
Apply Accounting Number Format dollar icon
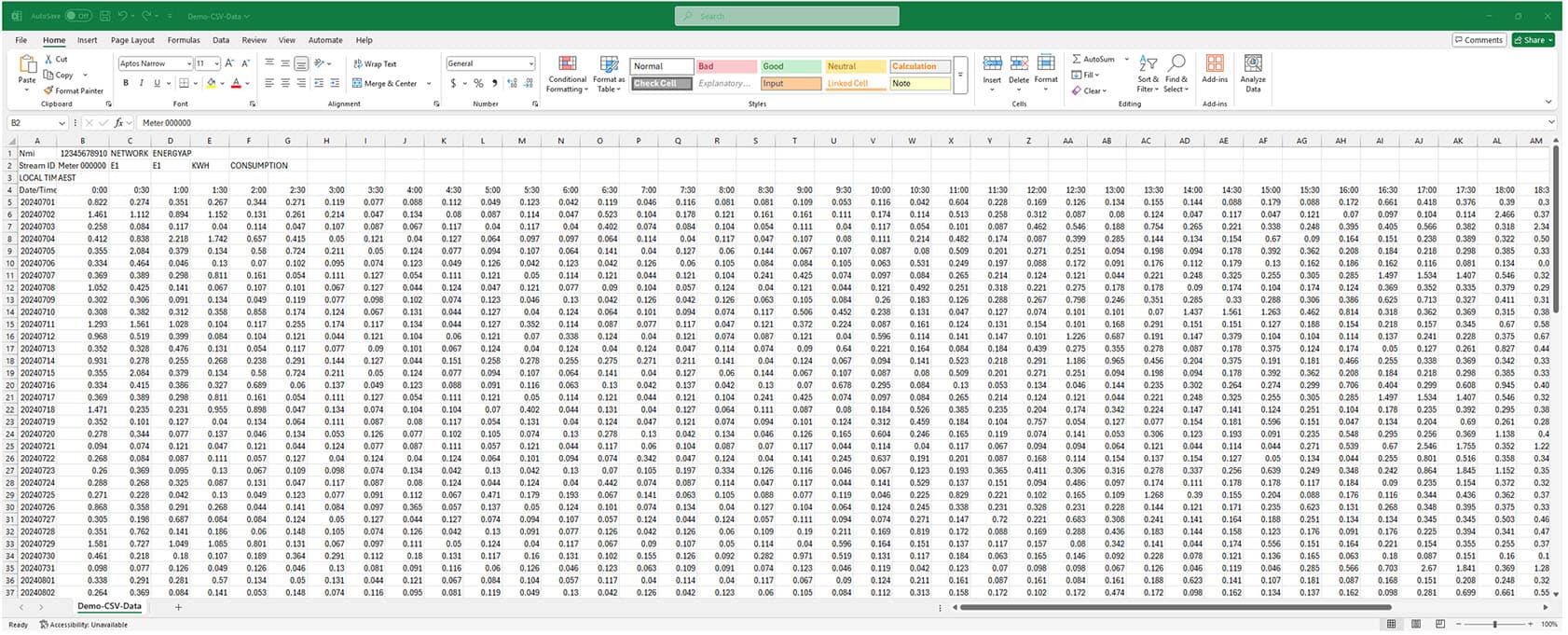pyautogui.click(x=453, y=83)
